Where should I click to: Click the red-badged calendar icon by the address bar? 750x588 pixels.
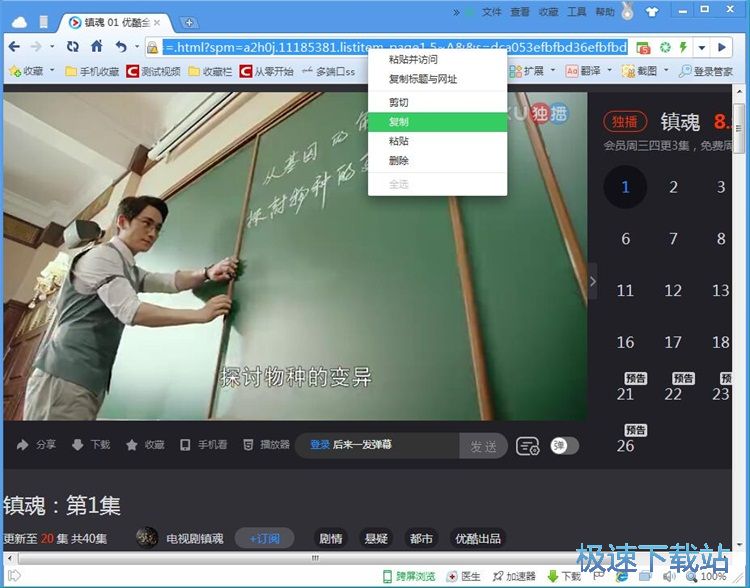(643, 47)
